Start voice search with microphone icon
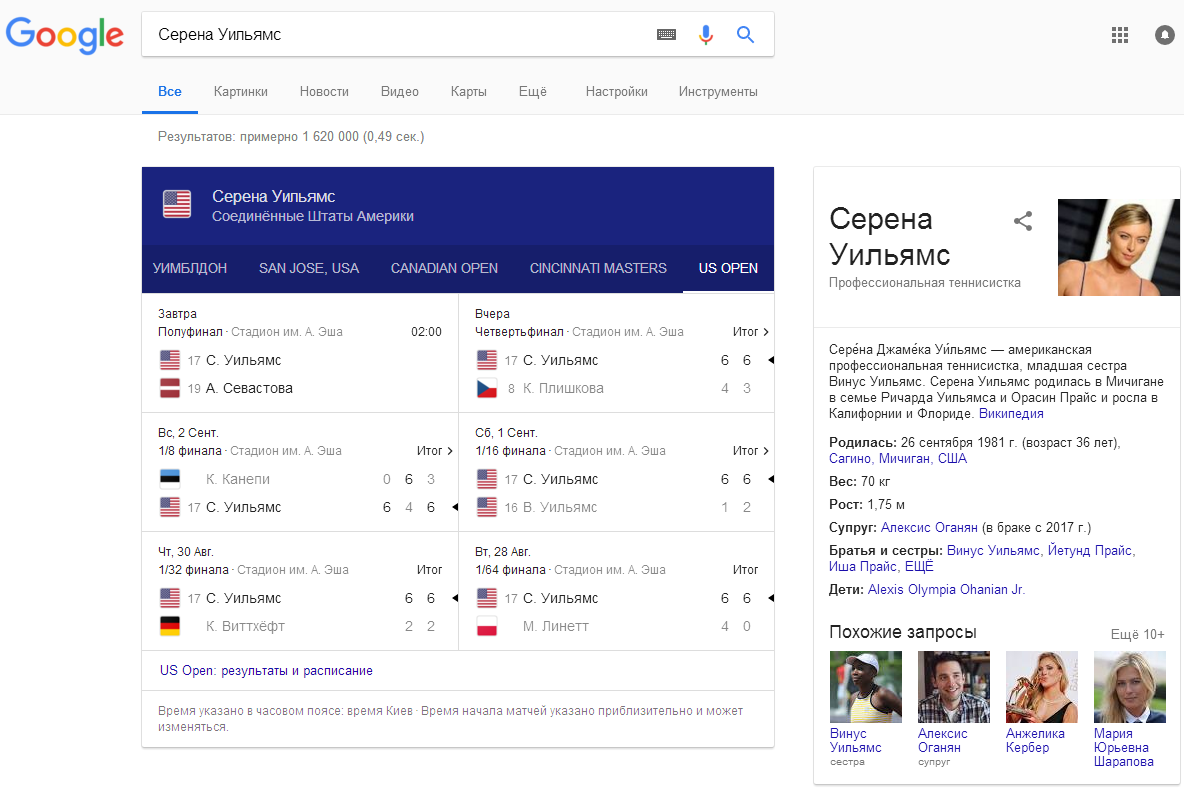The height and width of the screenshot is (789, 1184). pyautogui.click(x=705, y=35)
